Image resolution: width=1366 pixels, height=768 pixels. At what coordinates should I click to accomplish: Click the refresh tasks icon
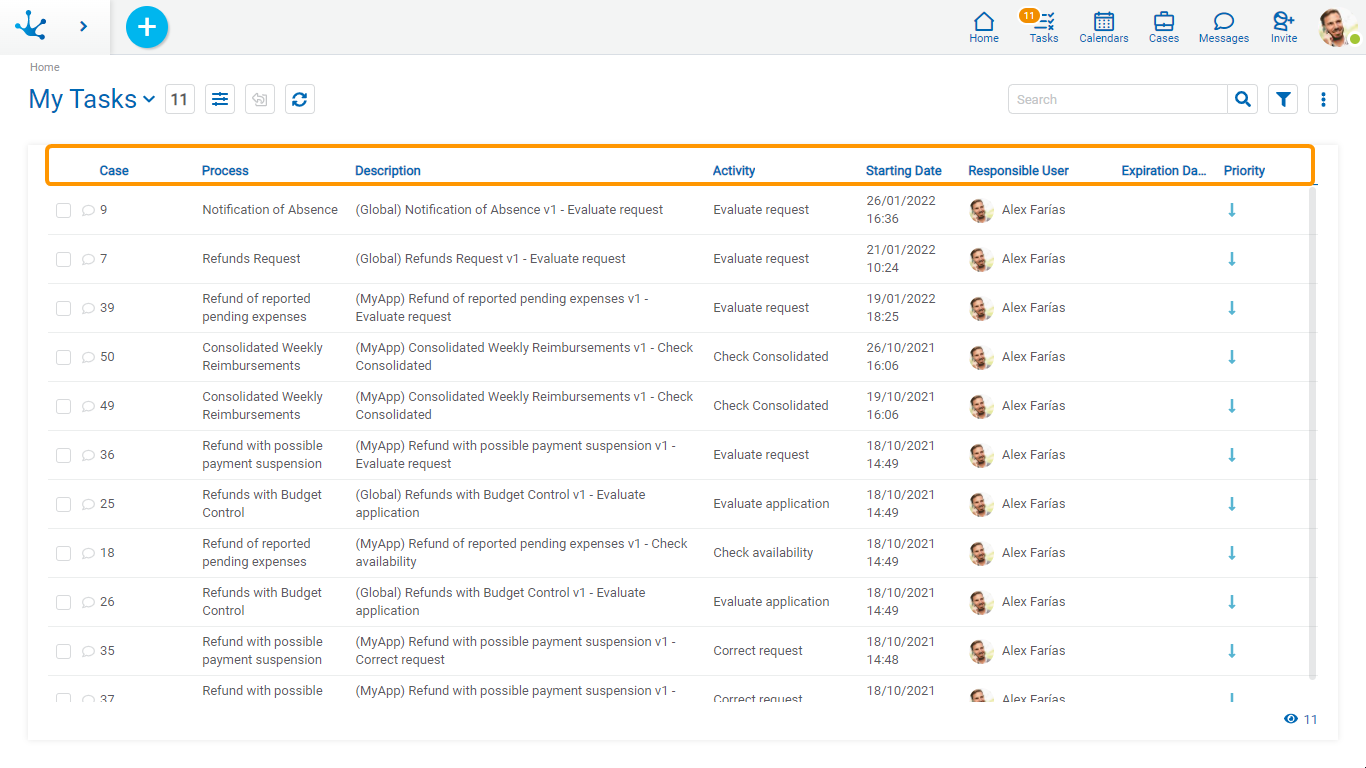pos(300,99)
